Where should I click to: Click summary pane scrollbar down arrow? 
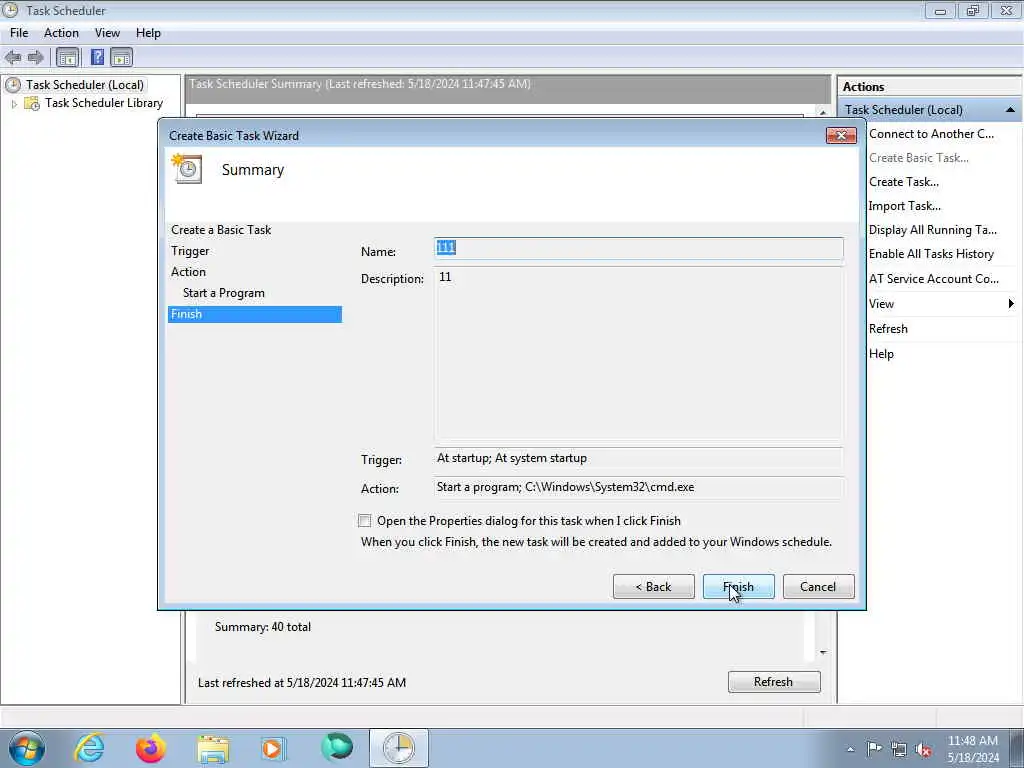[823, 652]
